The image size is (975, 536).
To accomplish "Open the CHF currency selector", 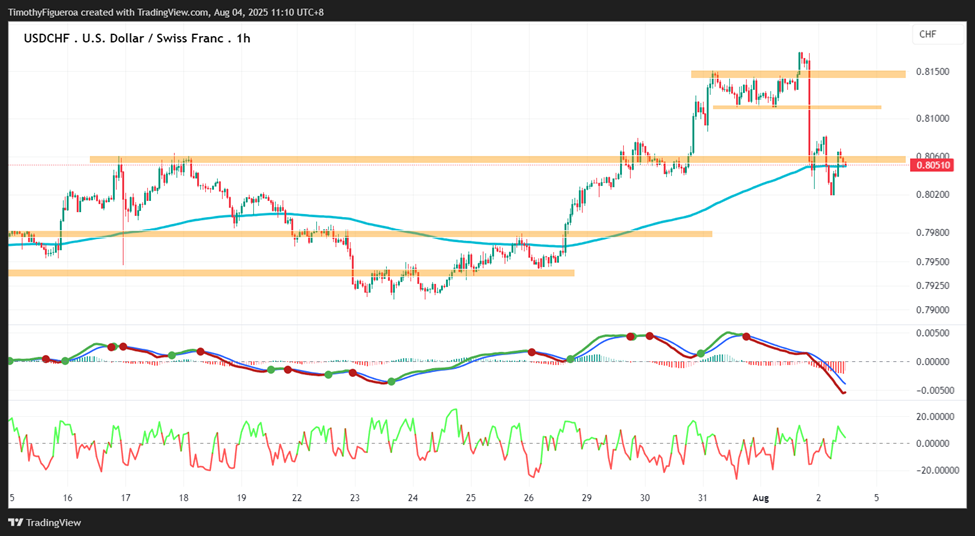I will (938, 34).
